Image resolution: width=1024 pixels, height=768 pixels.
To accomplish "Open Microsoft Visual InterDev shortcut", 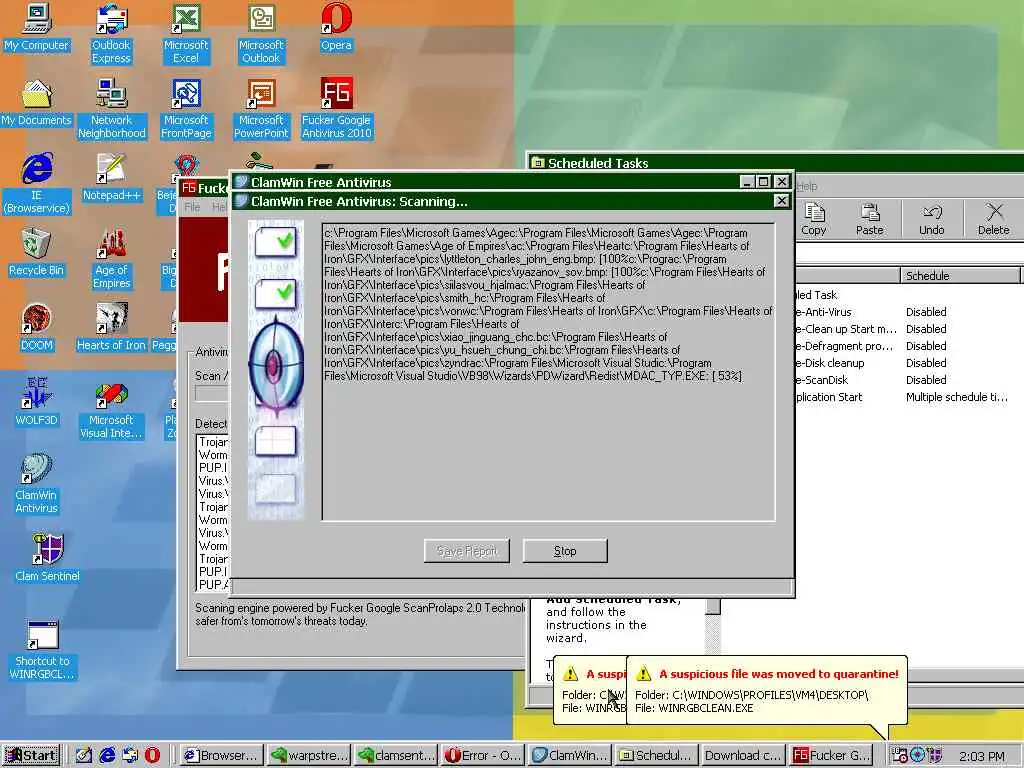I will [x=111, y=409].
